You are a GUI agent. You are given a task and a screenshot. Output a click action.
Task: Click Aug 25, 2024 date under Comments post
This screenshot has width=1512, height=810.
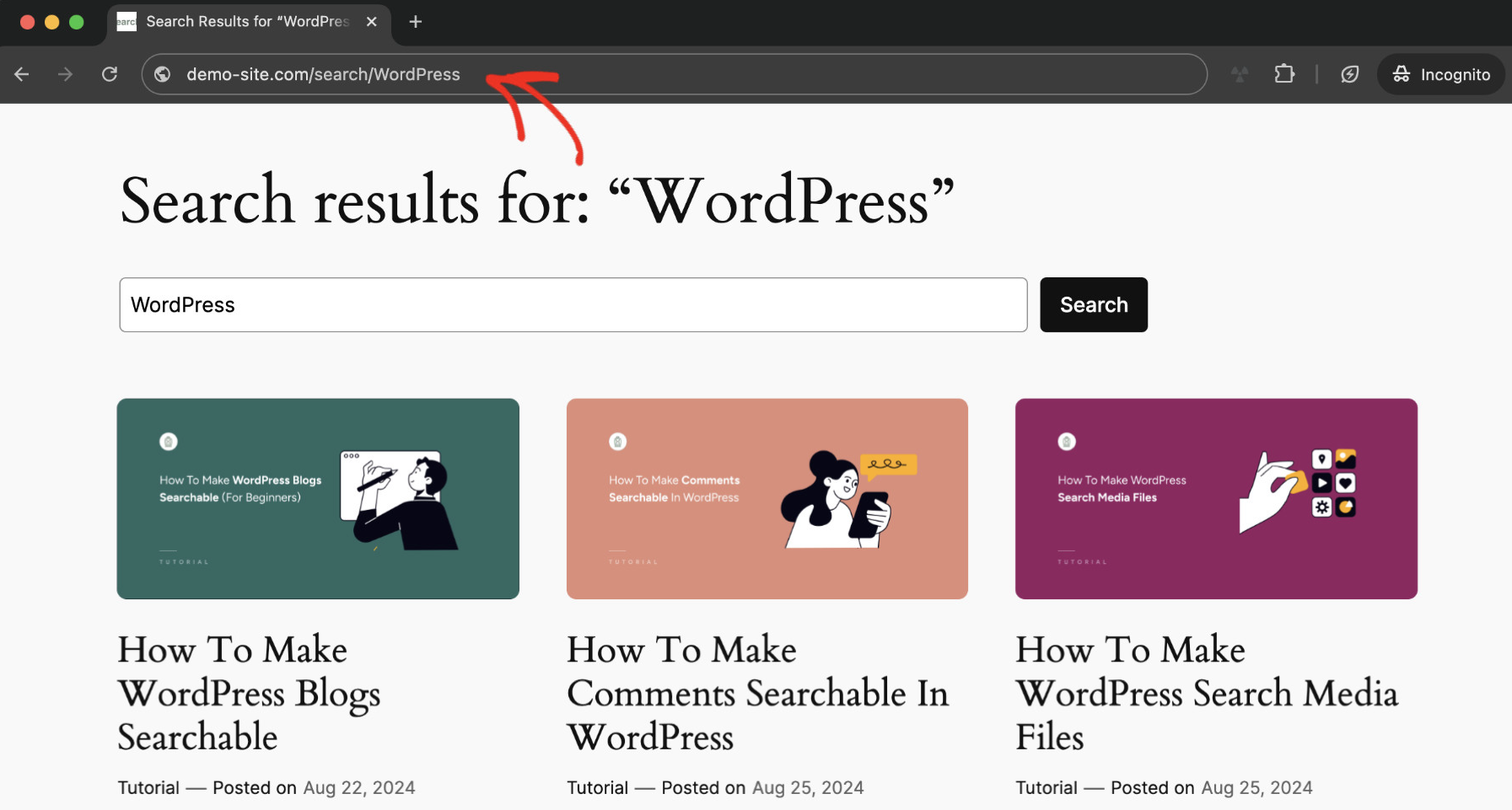[x=808, y=787]
